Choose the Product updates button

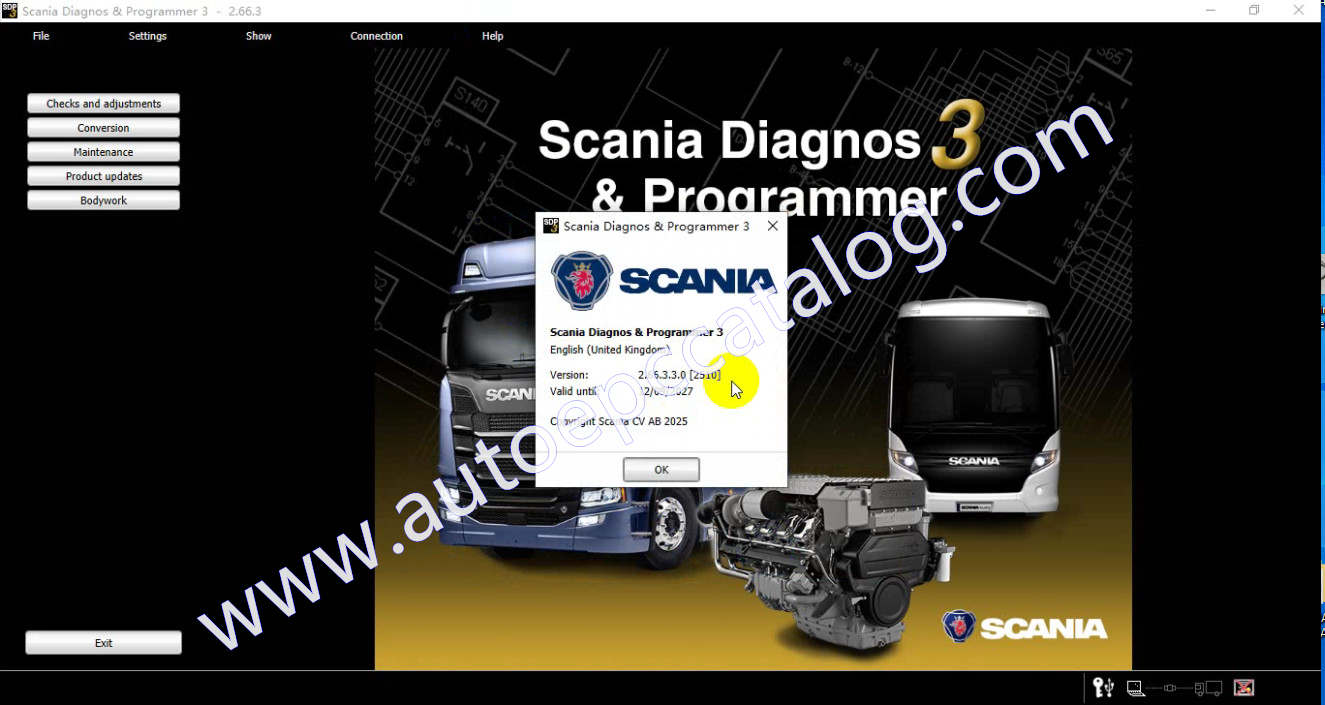click(x=104, y=176)
